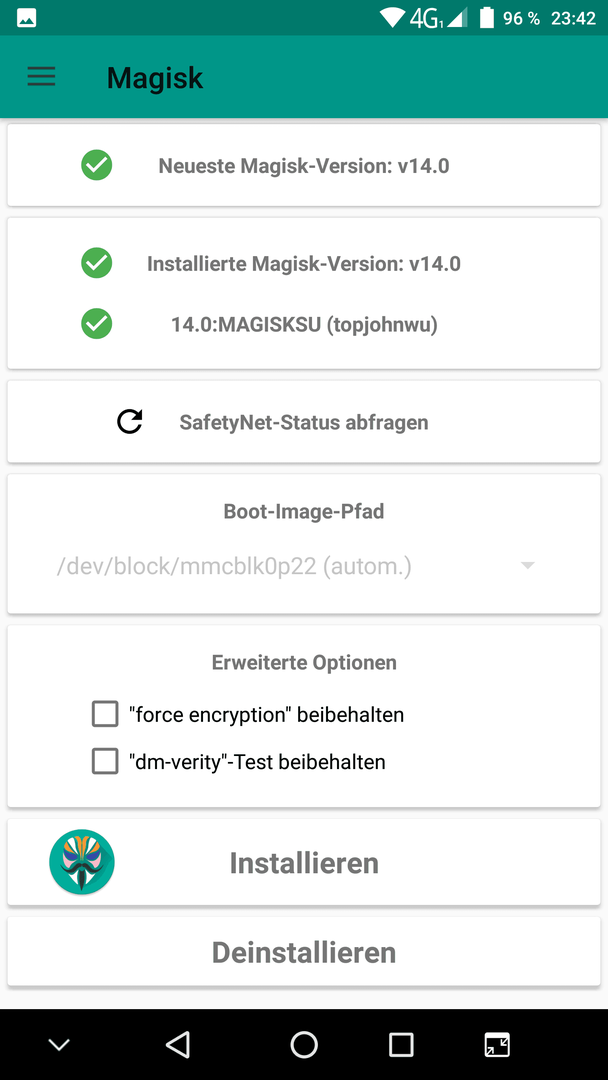This screenshot has height=1080, width=608.
Task: Tap checkmark beside MAGISKSU entry
Action: tap(96, 324)
